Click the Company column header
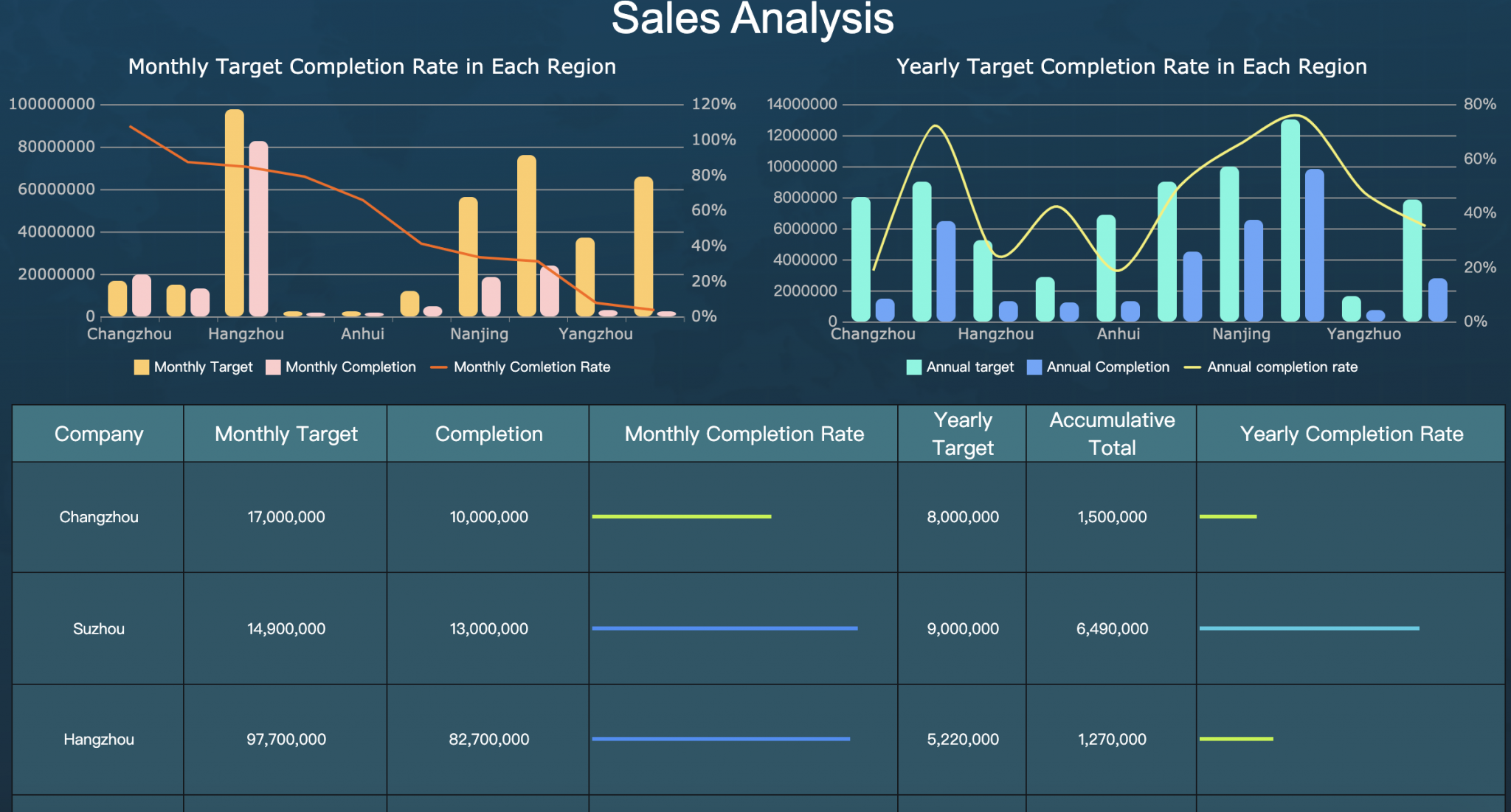 point(98,434)
